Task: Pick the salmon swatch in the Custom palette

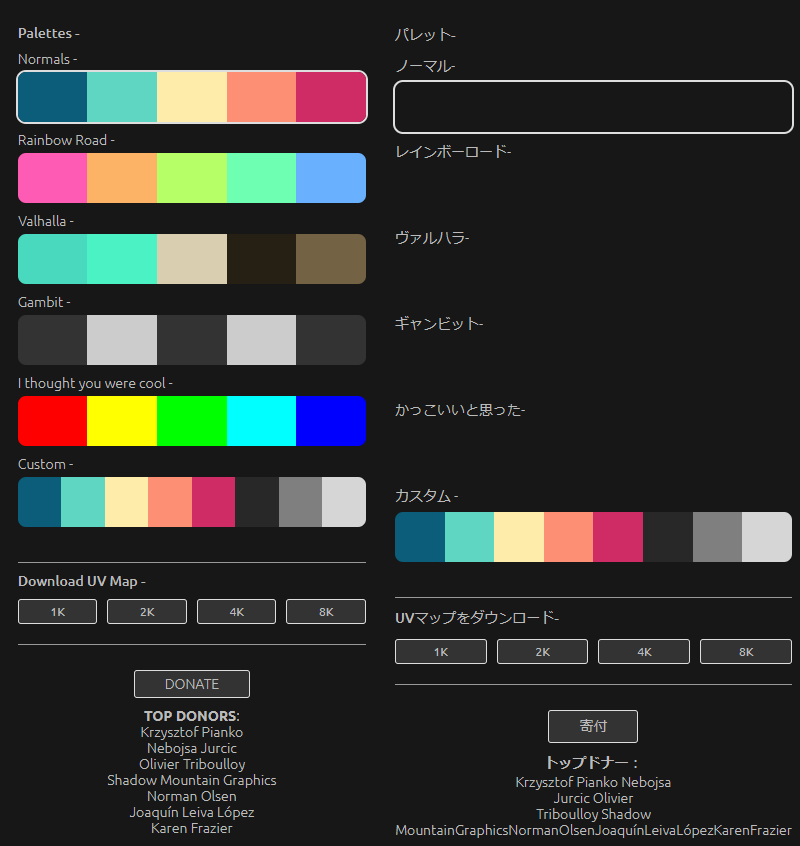Action: (170, 502)
